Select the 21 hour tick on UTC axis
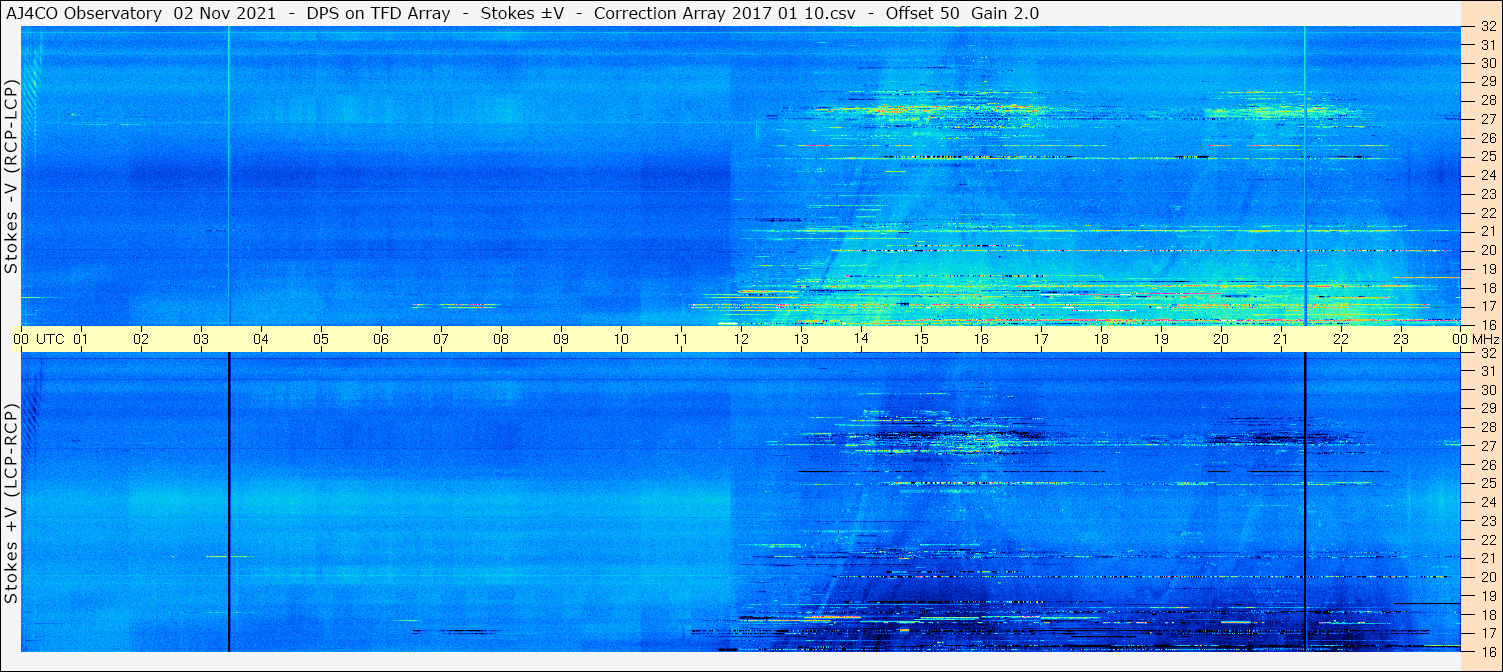 coord(1281,339)
